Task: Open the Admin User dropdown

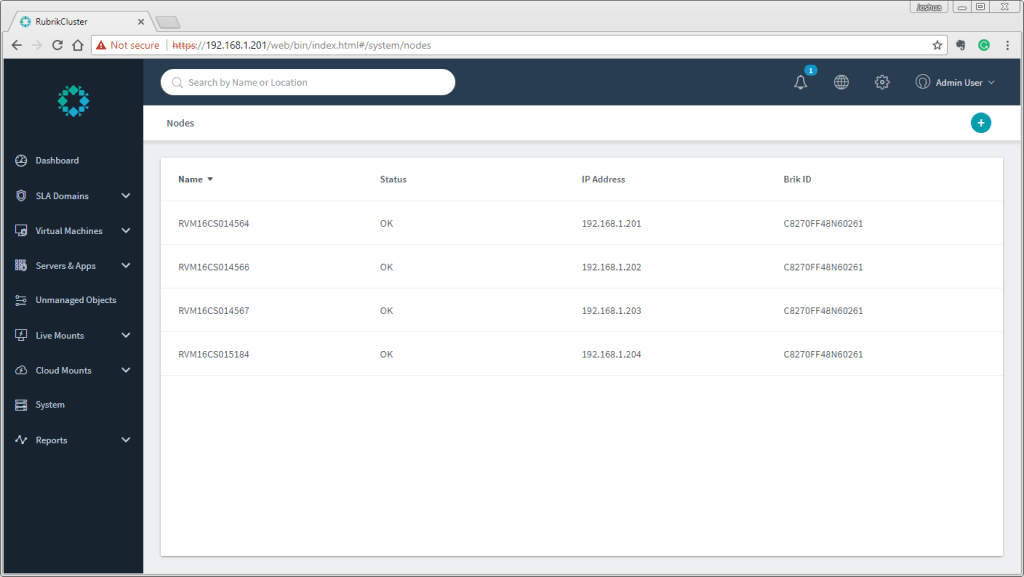Action: pyautogui.click(x=955, y=82)
